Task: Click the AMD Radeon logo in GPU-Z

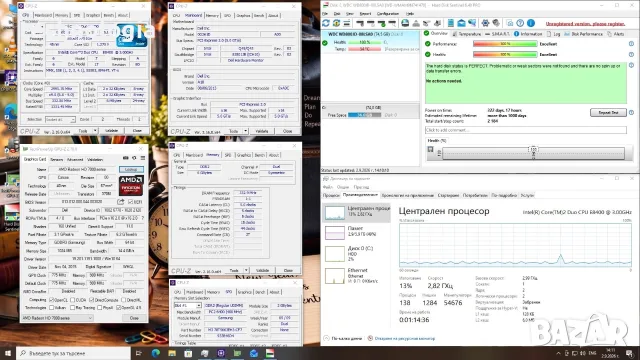Action: pyautogui.click(x=131, y=185)
